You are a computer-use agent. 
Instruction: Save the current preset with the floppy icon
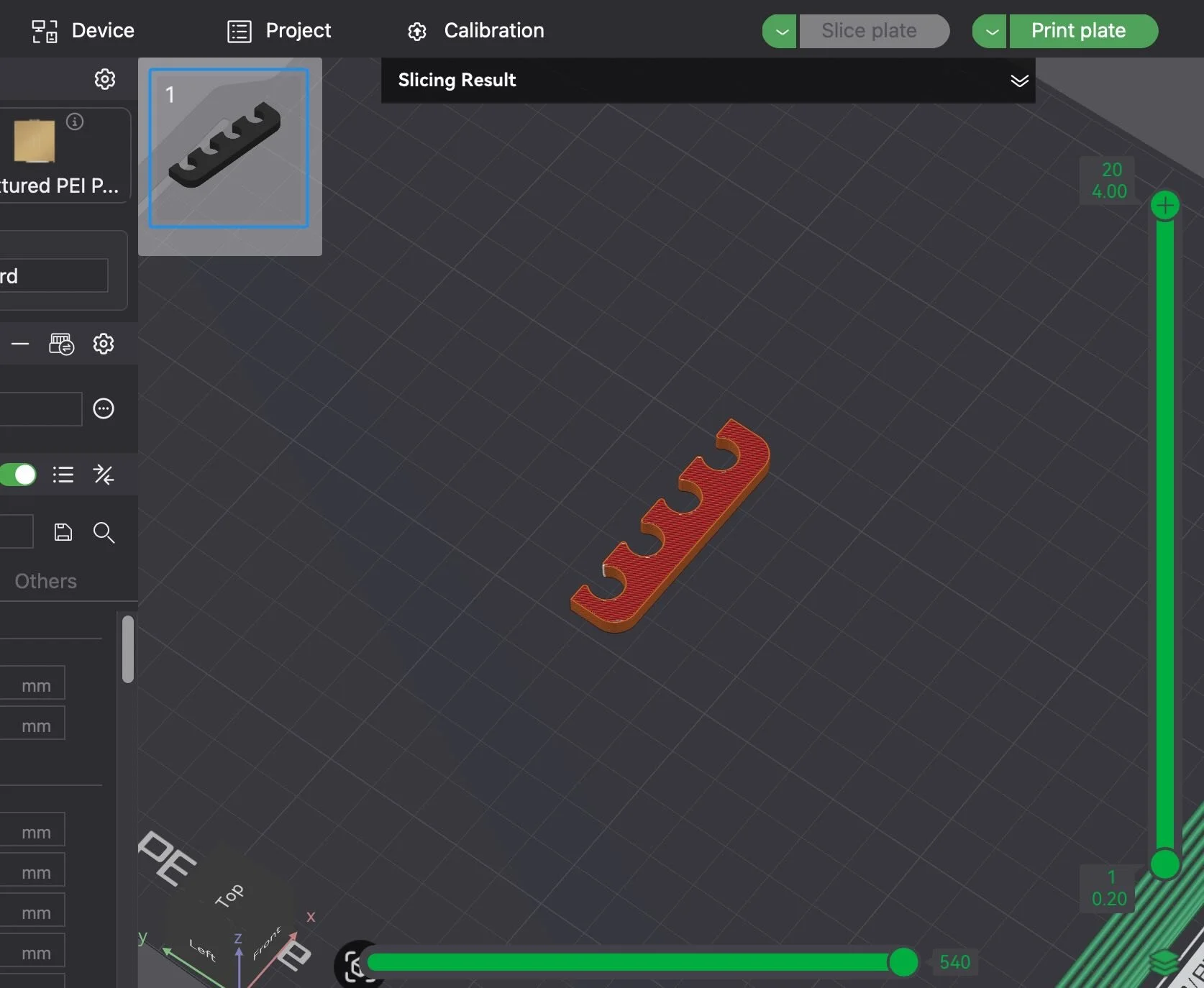tap(63, 532)
